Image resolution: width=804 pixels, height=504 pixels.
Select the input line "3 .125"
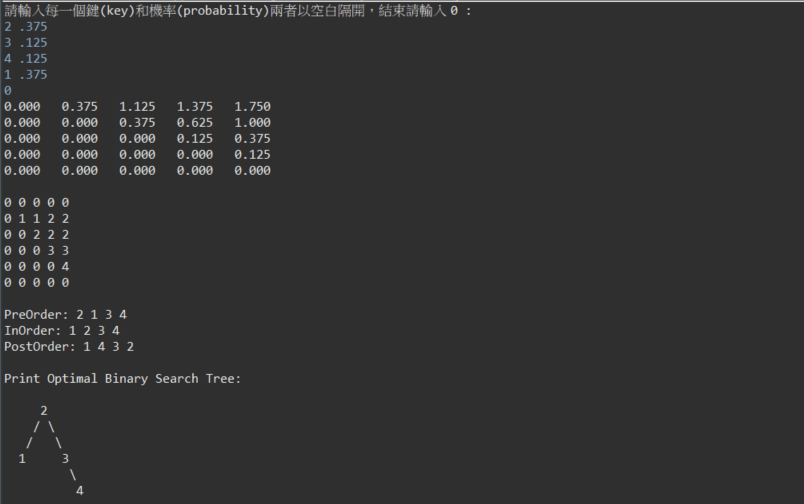(26, 43)
